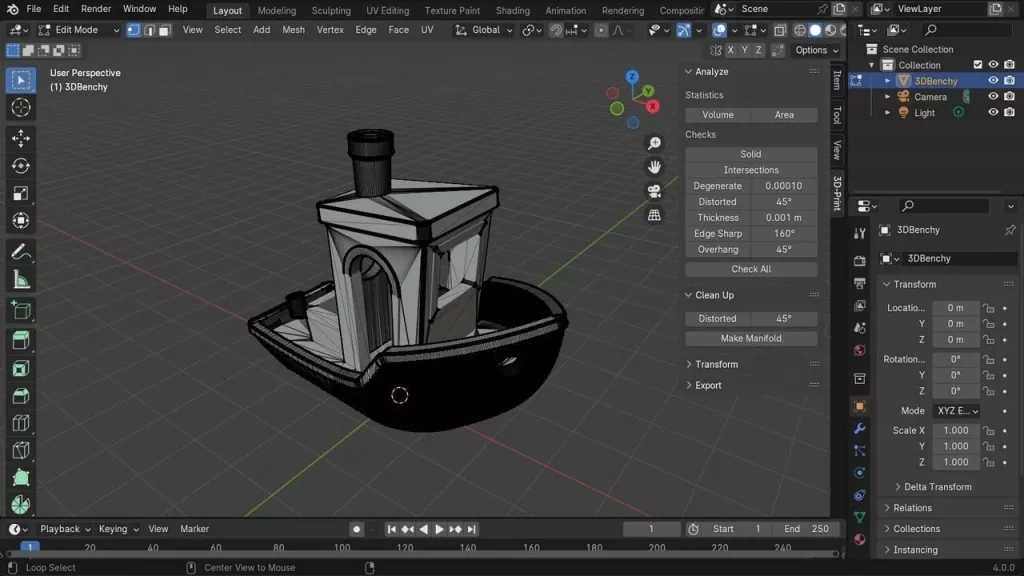
Task: Open the Mesh menu
Action: tap(293, 30)
